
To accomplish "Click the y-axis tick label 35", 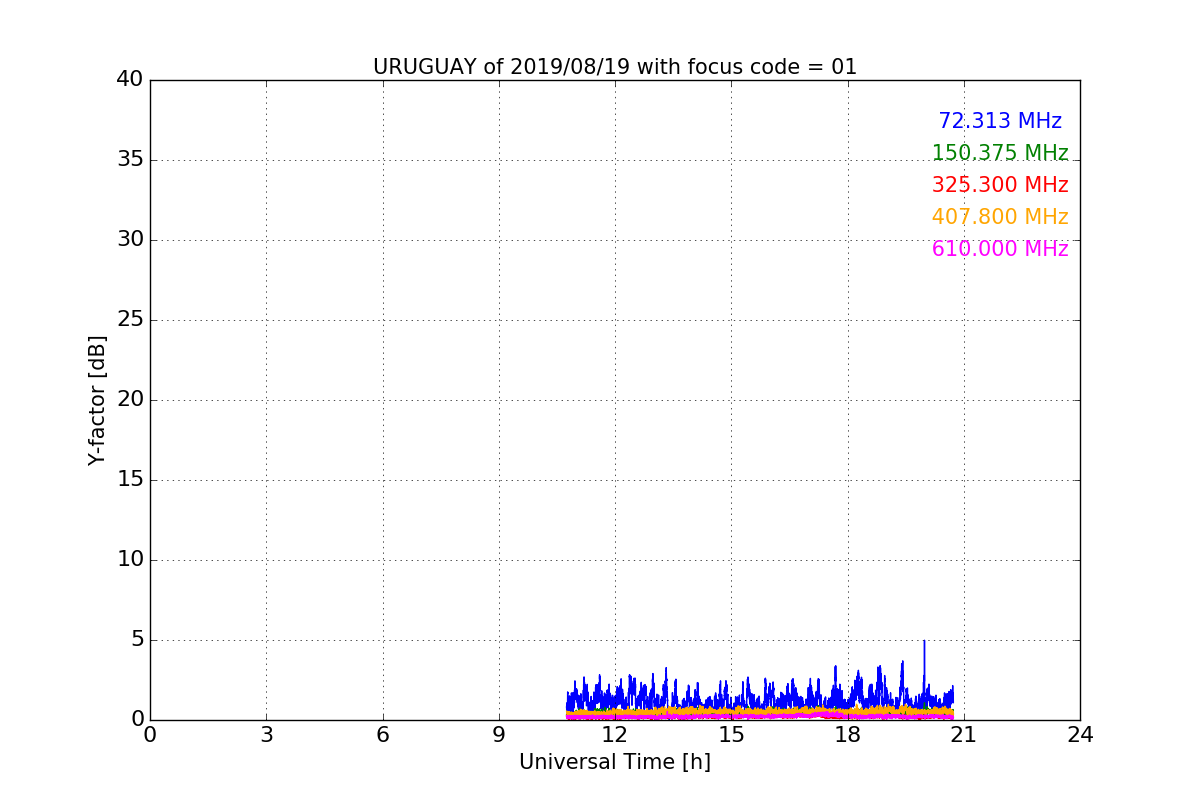I will pos(129,159).
